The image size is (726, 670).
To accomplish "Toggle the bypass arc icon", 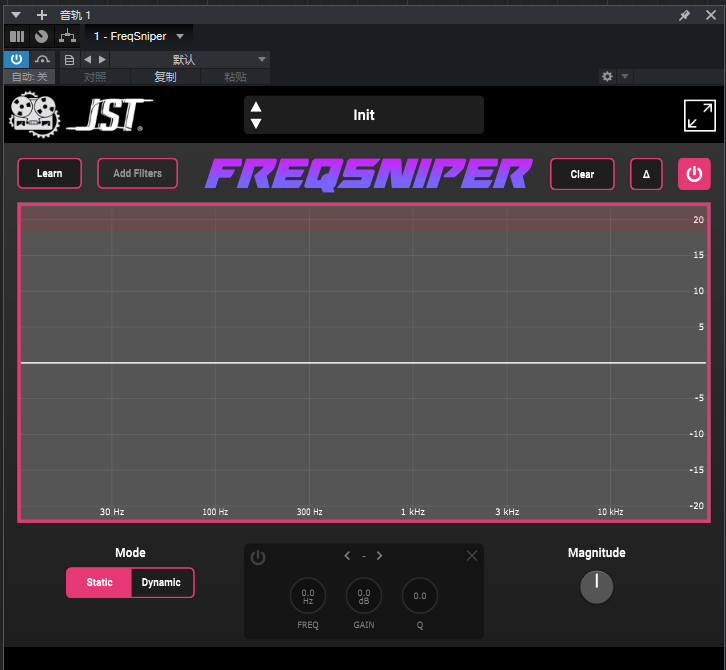I will pyautogui.click(x=42, y=59).
